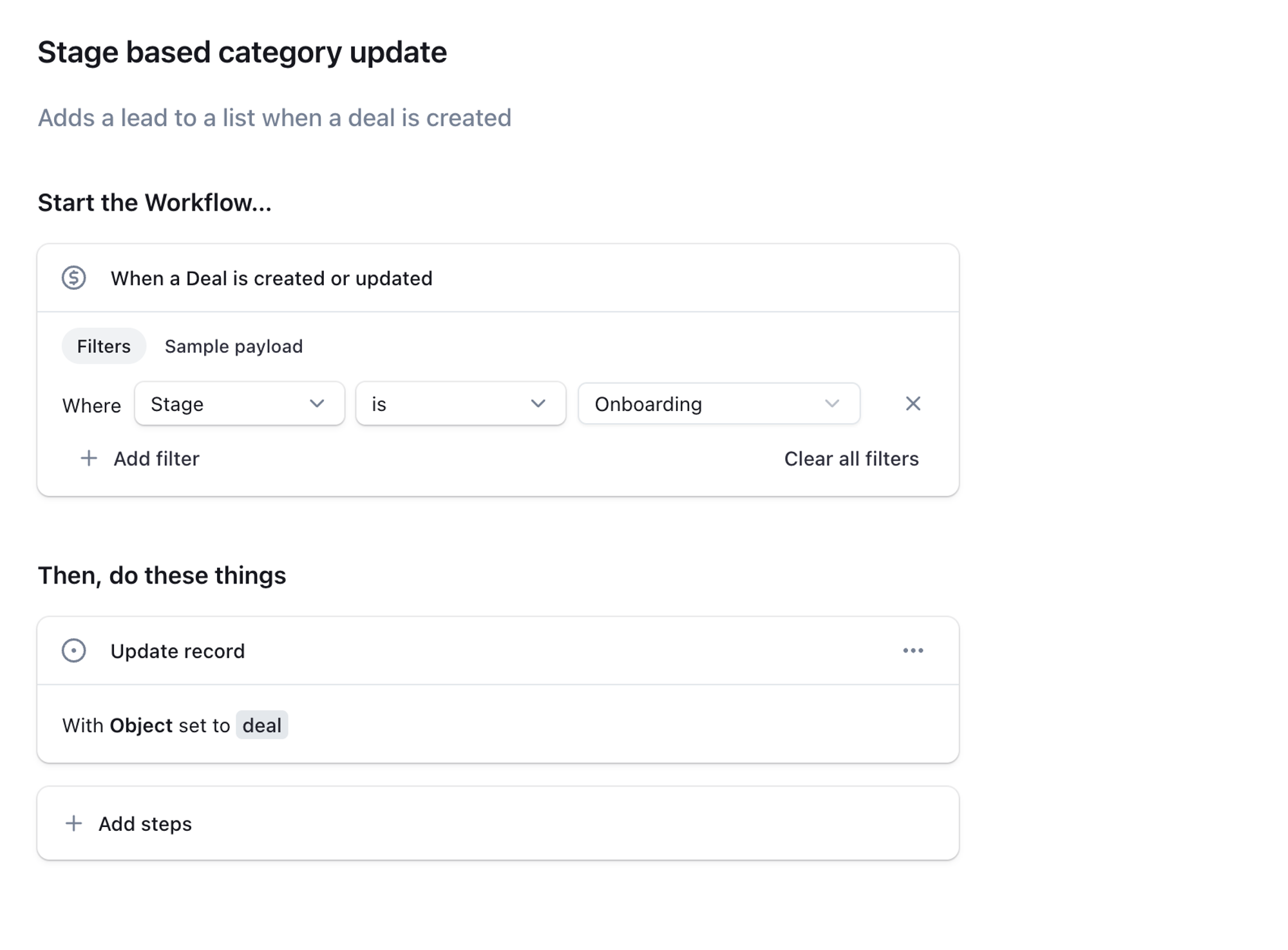Click the Add steps button
Image resolution: width=1288 pixels, height=950 pixels.
(145, 824)
